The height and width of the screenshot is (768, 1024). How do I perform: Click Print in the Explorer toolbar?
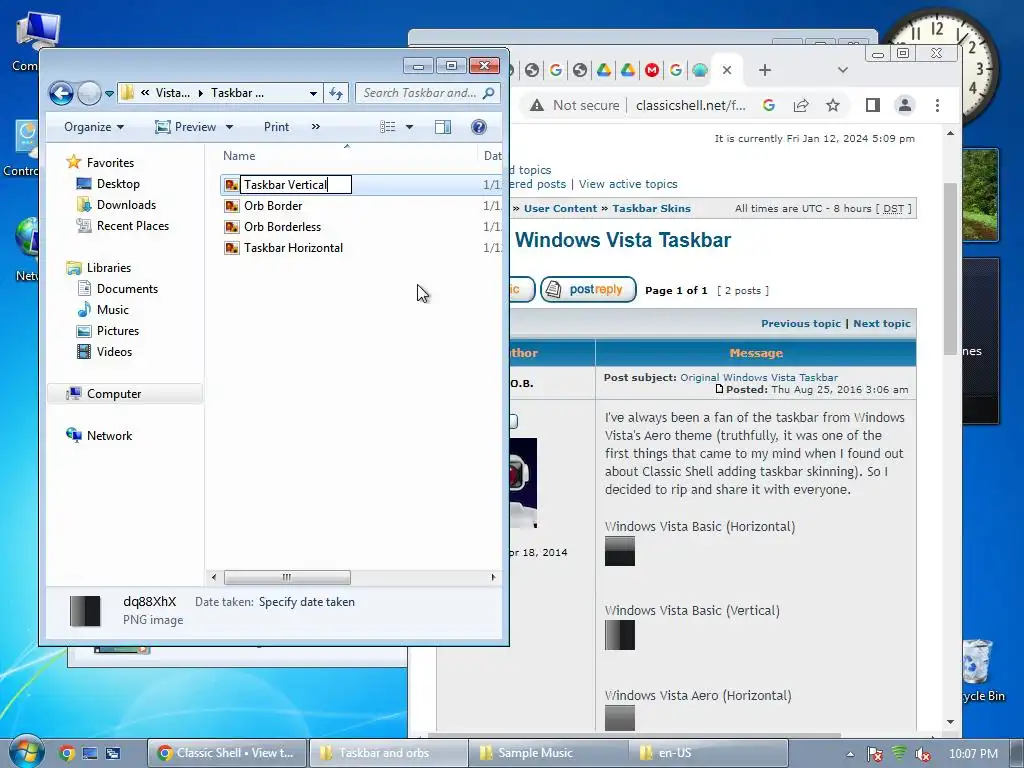coord(276,127)
